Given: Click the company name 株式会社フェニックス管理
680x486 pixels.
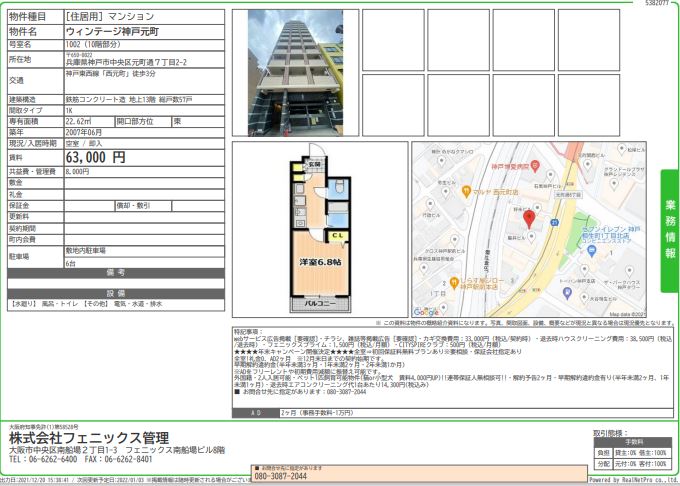Looking at the screenshot, I should (x=89, y=438).
